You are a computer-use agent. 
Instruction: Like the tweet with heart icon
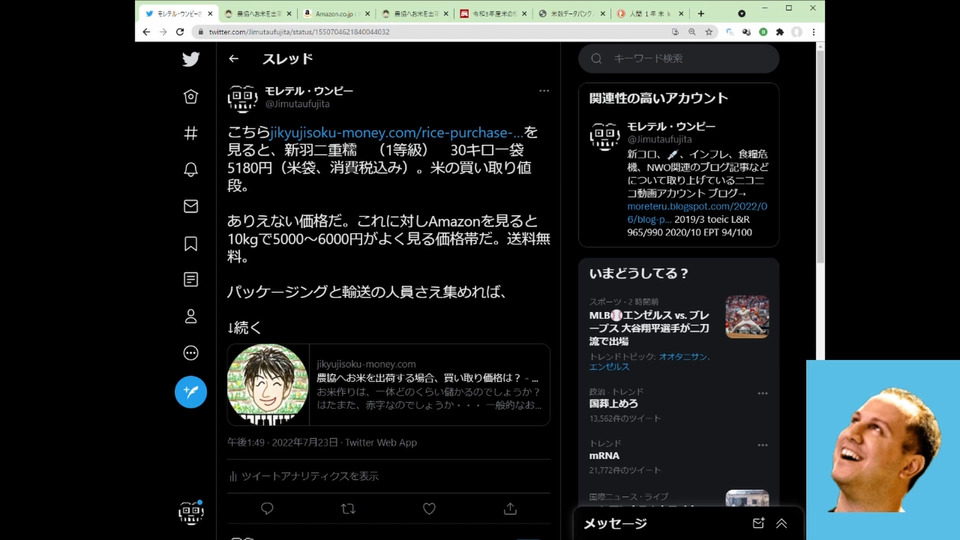[429, 508]
